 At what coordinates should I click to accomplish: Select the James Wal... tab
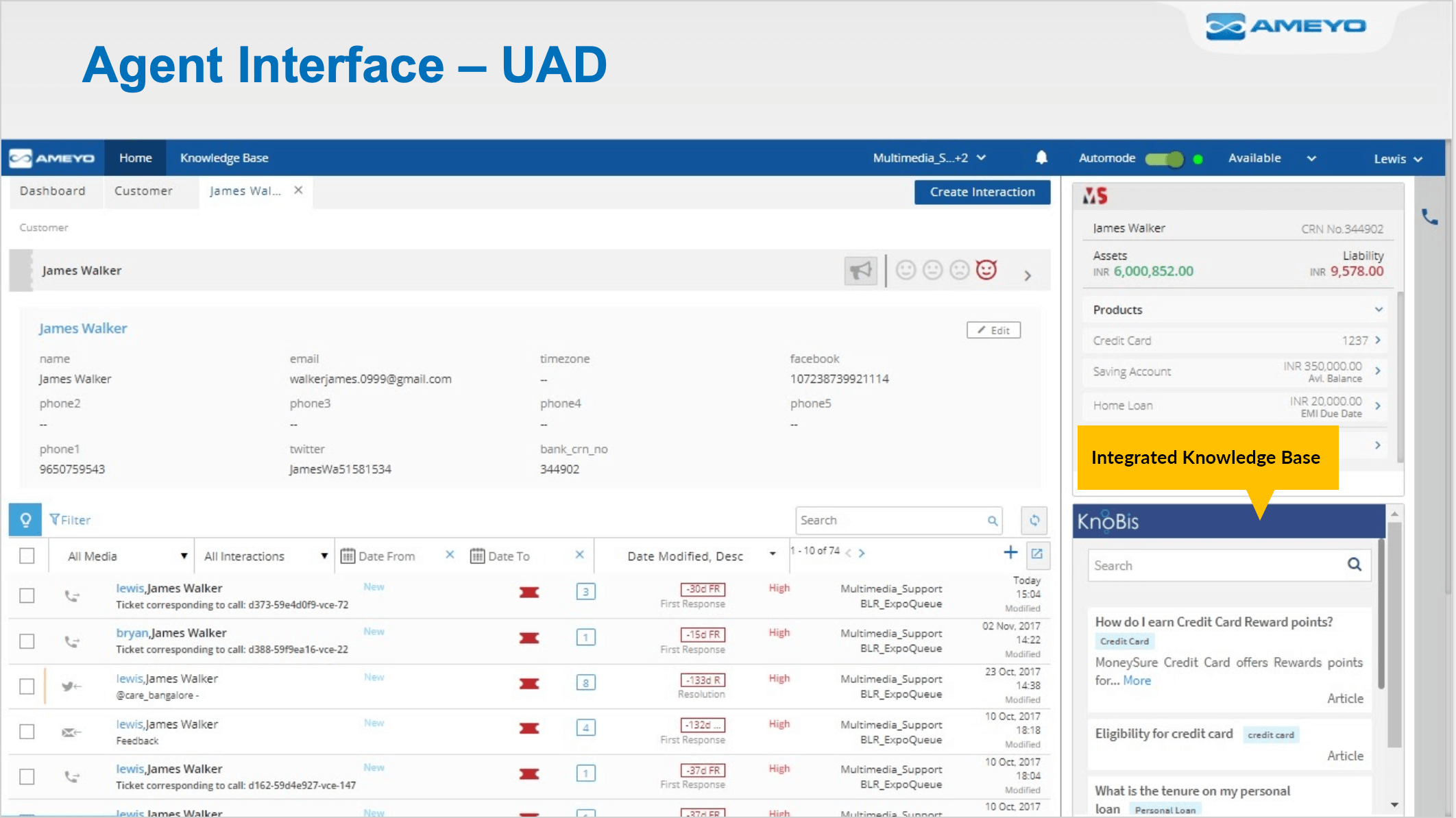click(245, 191)
